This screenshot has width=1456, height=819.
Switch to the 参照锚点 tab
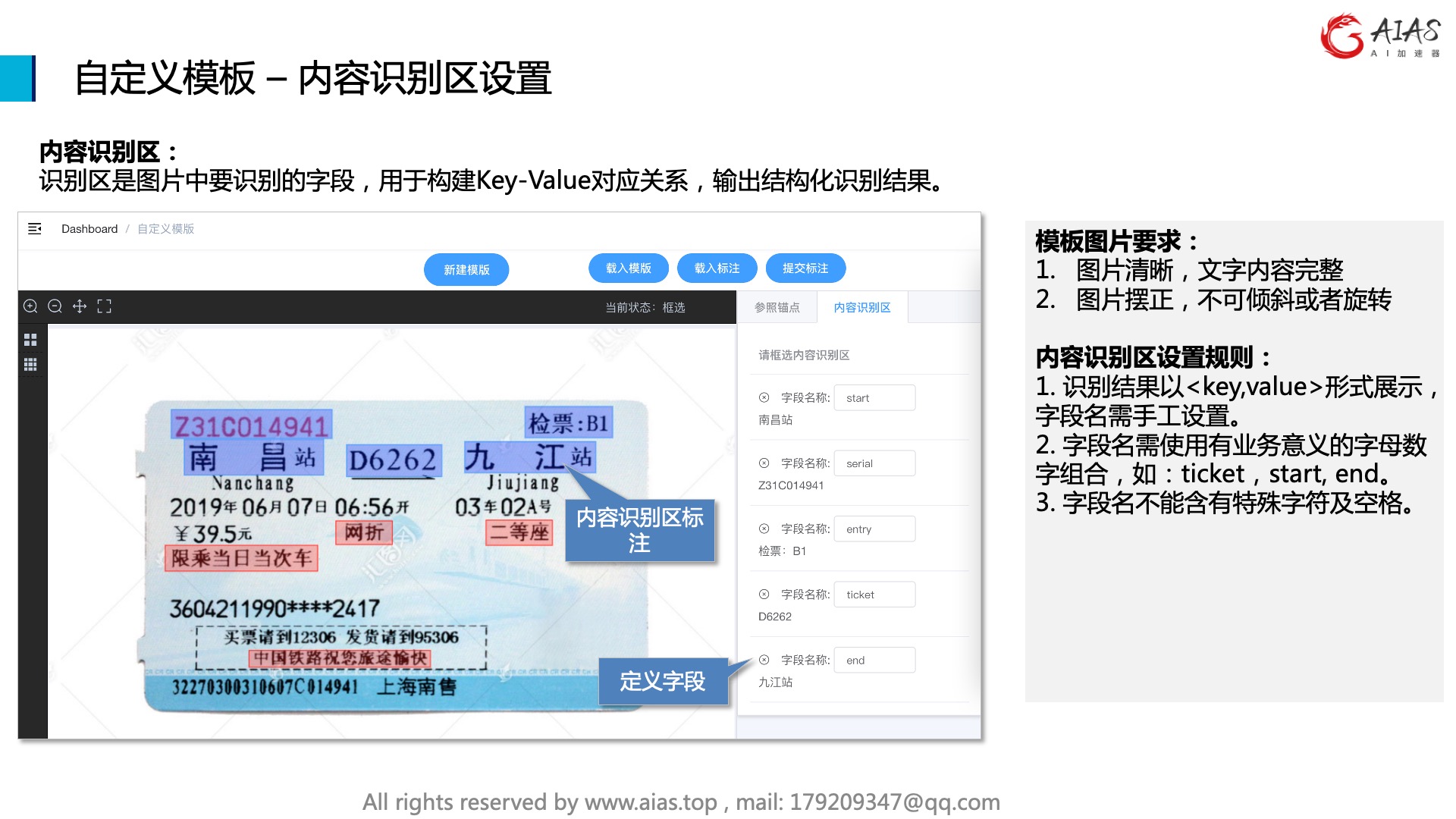(x=777, y=307)
